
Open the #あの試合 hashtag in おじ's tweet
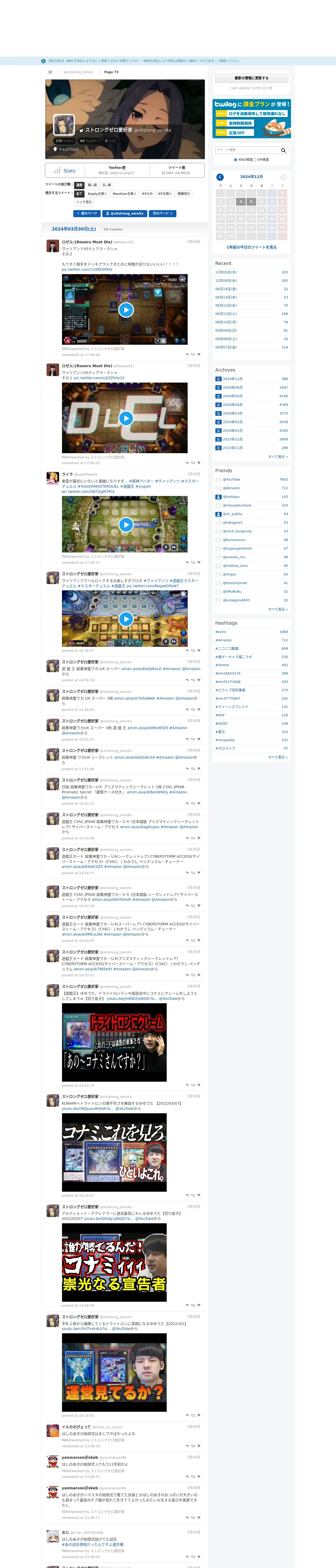(93, 1544)
